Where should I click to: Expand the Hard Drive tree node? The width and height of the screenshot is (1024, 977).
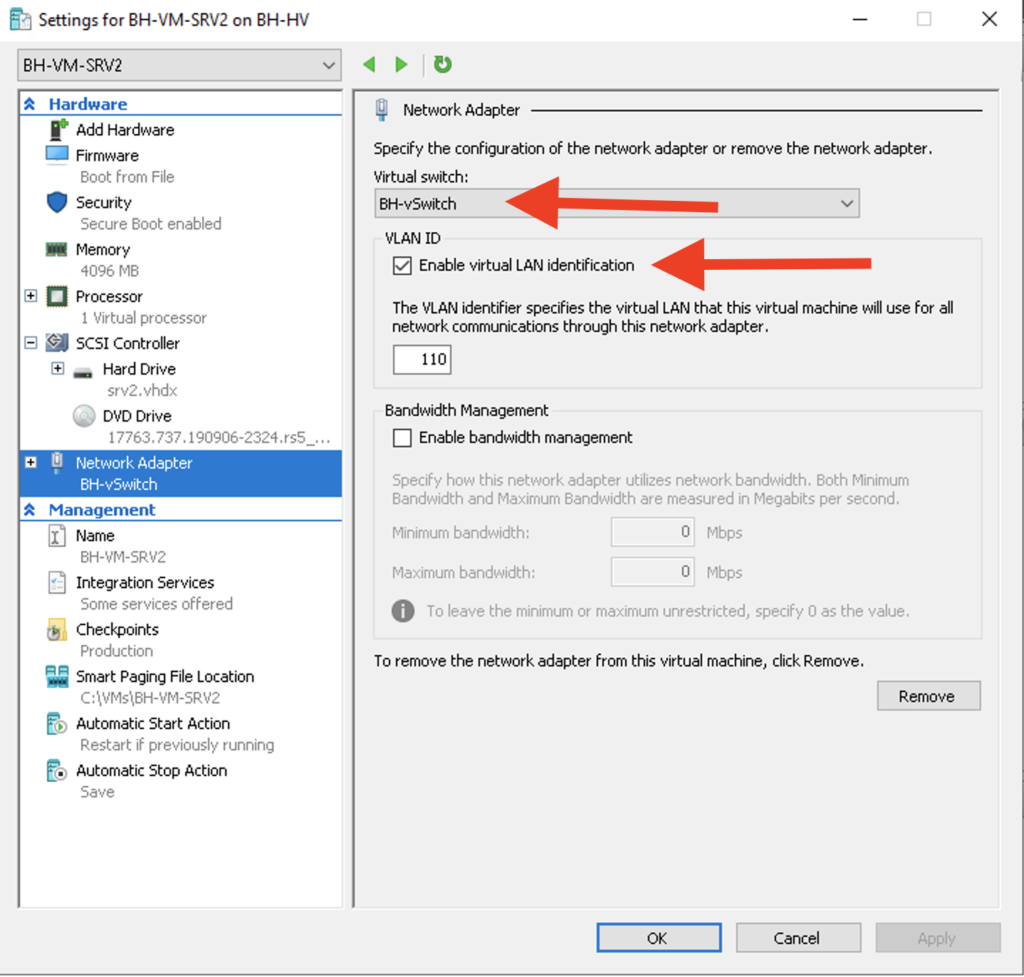point(57,369)
